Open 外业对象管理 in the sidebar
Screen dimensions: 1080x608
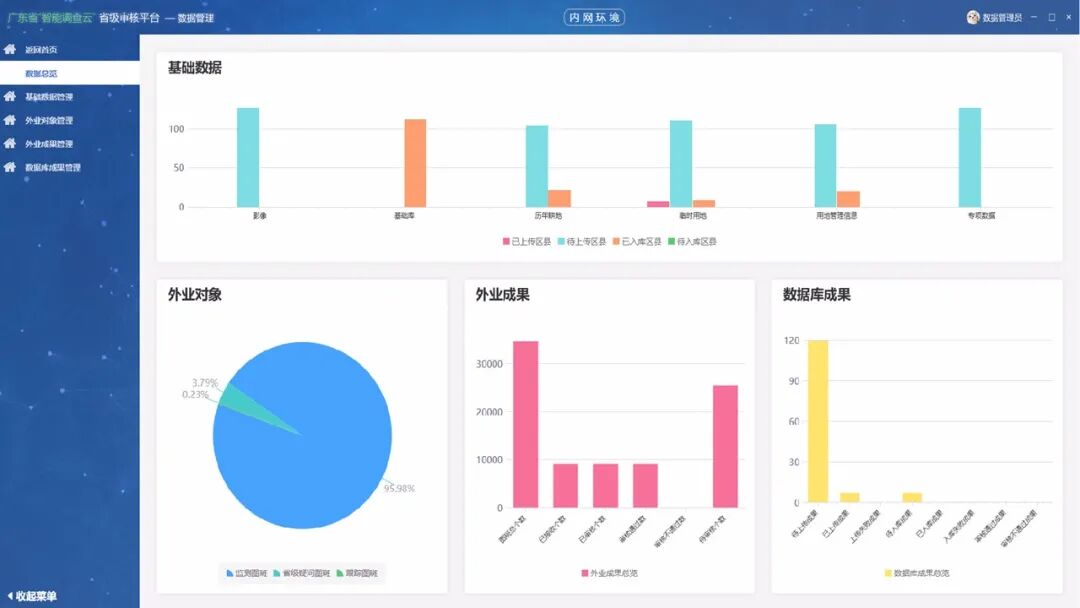(x=70, y=120)
